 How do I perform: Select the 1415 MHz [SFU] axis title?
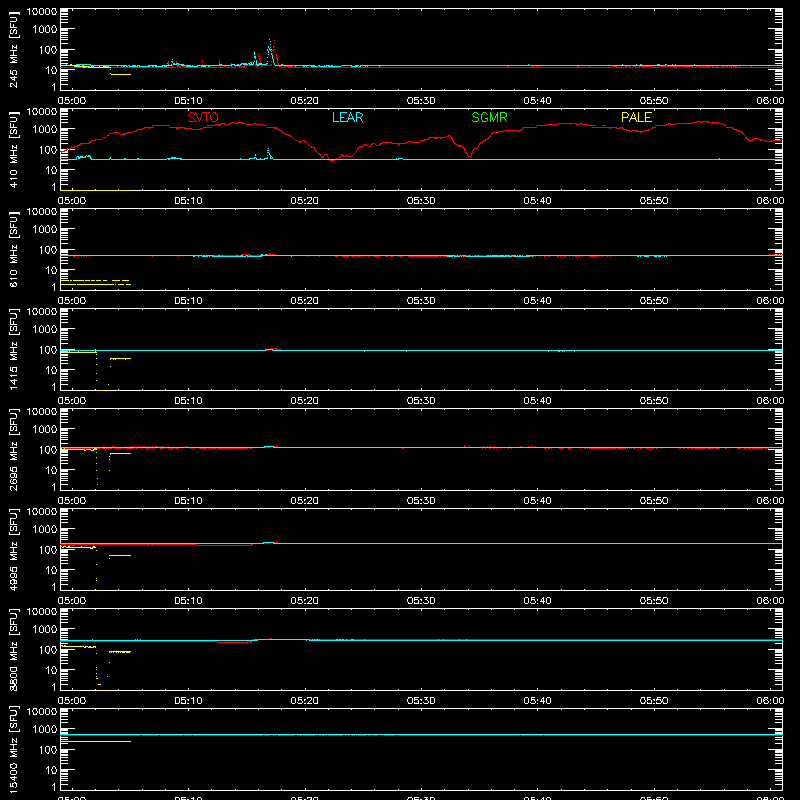(13, 349)
